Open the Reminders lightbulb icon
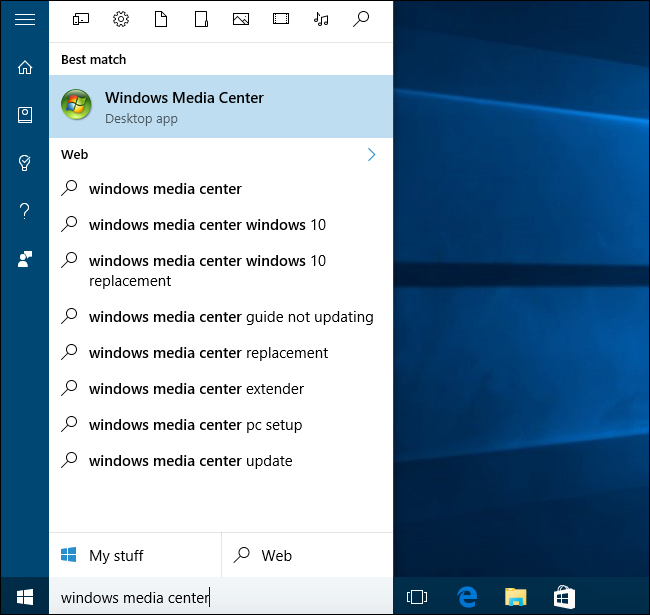This screenshot has width=650, height=615. [25, 163]
